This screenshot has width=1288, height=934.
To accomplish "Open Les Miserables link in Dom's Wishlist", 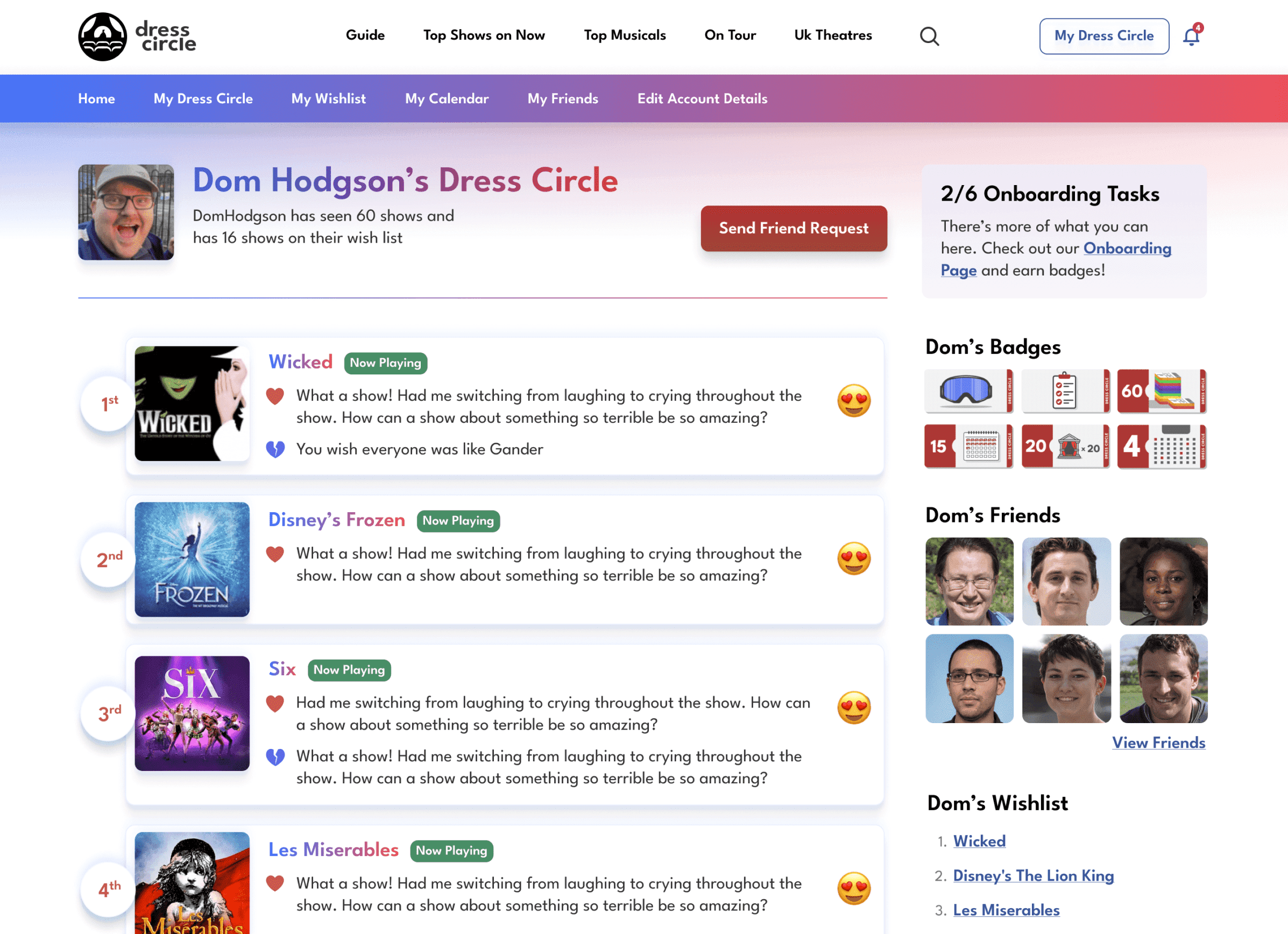I will [1006, 910].
